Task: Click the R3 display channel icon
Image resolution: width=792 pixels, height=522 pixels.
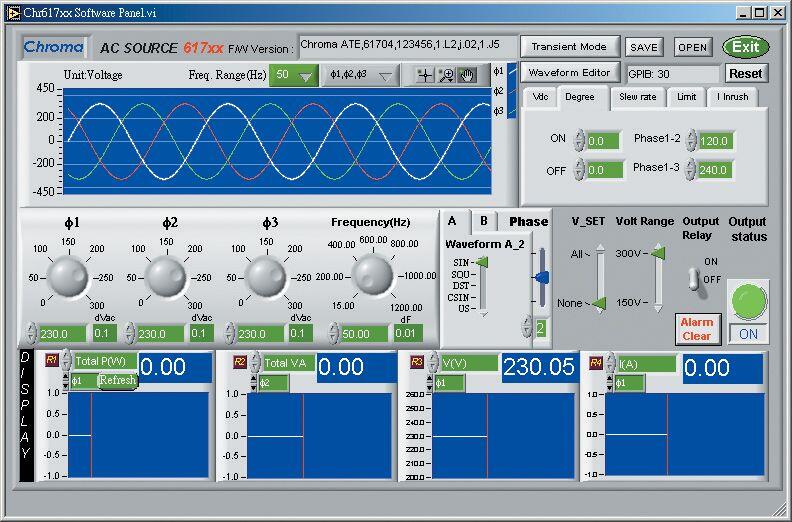Action: pyautogui.click(x=419, y=361)
